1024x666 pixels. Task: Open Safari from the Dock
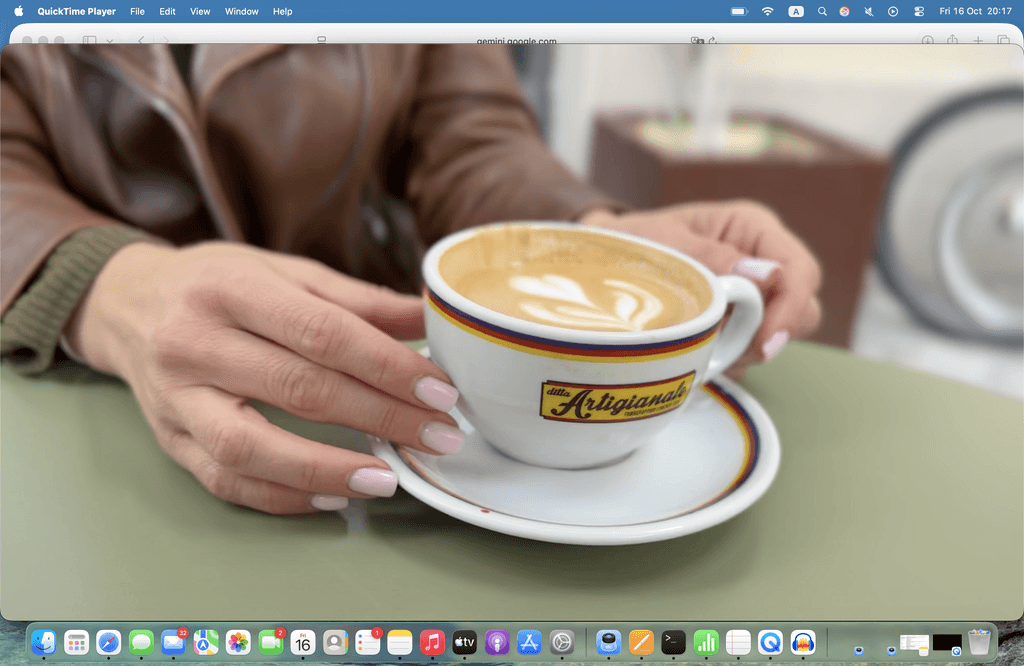pos(108,642)
